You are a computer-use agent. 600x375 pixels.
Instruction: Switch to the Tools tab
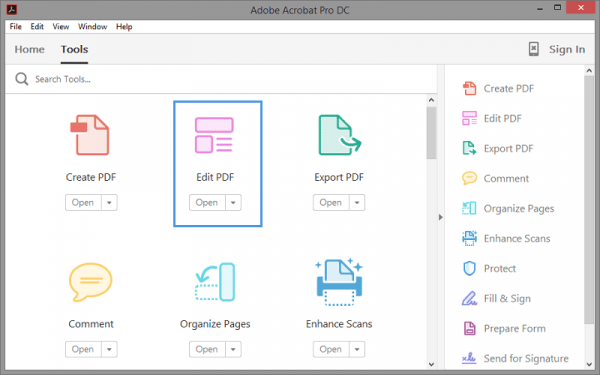pyautogui.click(x=75, y=49)
